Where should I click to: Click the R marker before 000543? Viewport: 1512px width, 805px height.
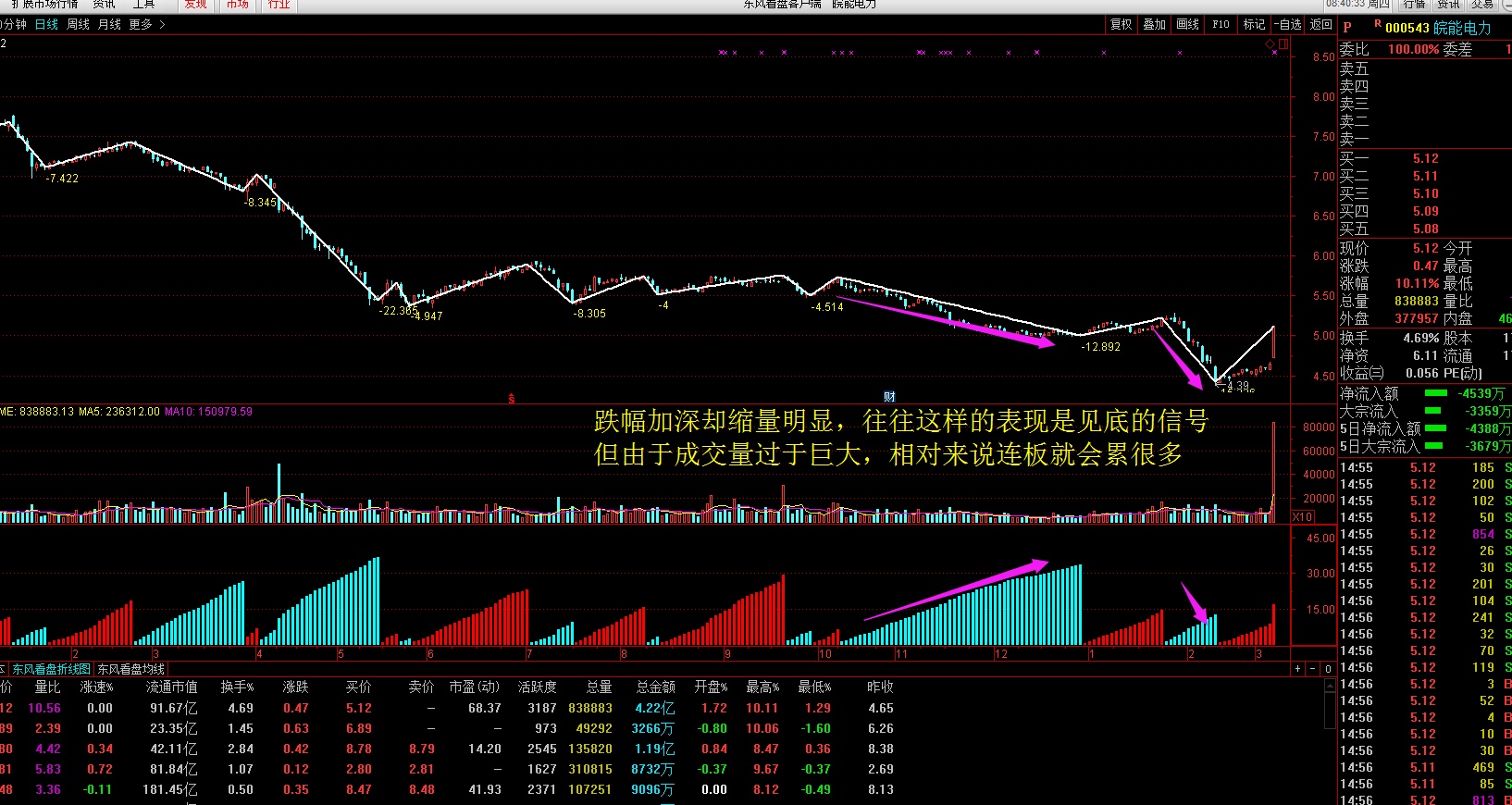1378,24
